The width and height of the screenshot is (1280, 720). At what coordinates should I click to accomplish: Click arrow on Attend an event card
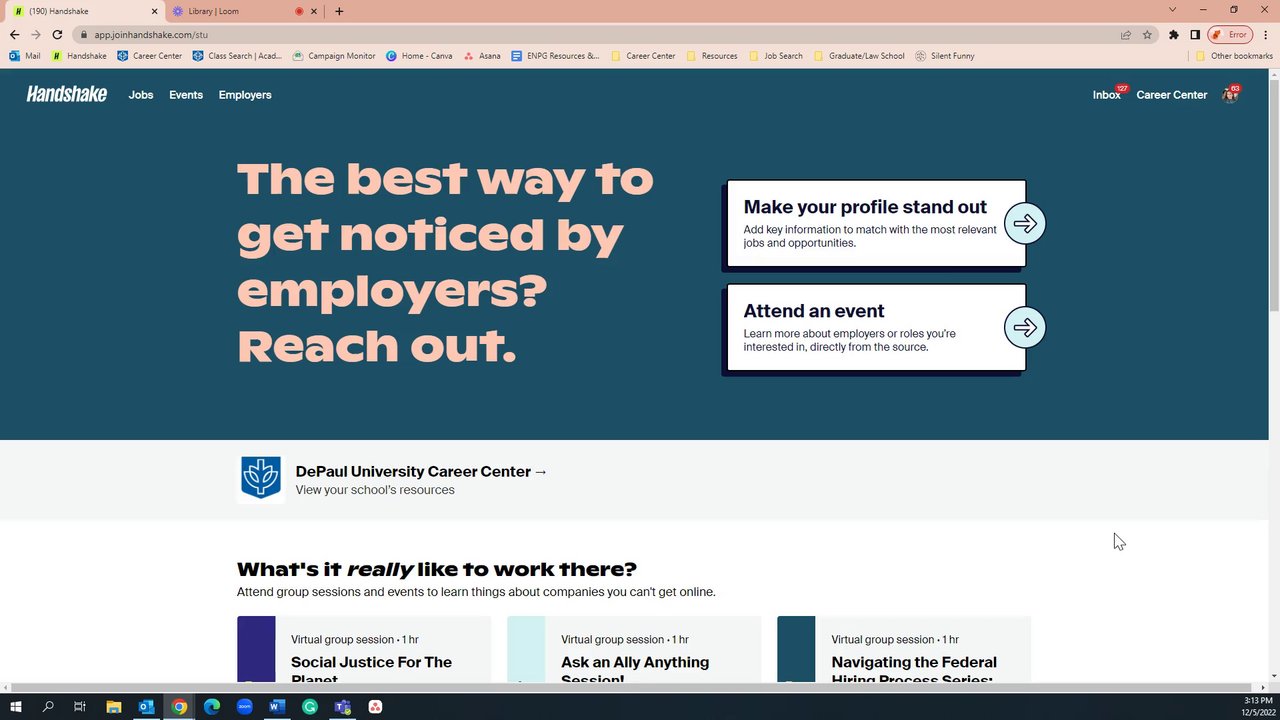(1025, 328)
